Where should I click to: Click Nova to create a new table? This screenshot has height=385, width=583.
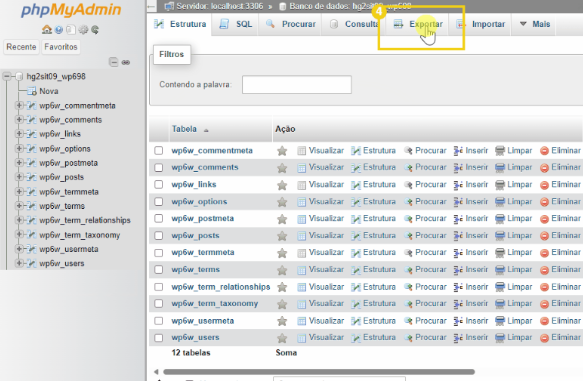pyautogui.click(x=49, y=91)
